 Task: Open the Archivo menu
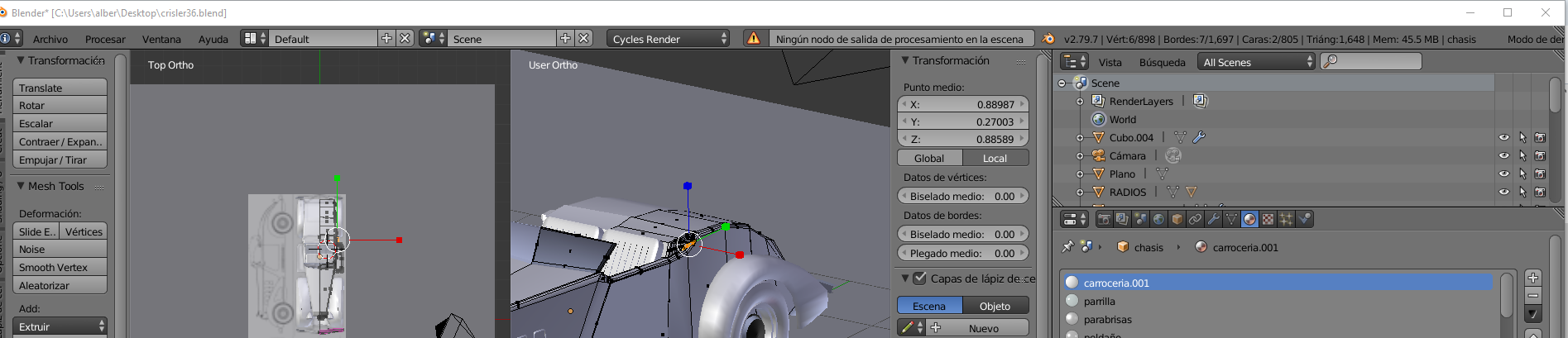[x=50, y=39]
